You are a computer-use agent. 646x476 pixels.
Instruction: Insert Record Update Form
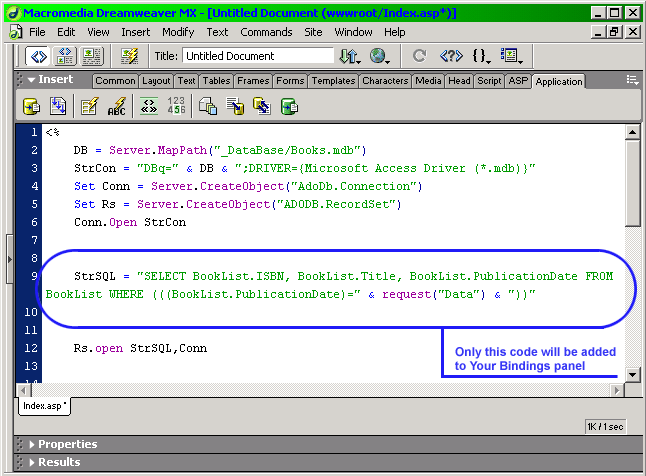point(262,106)
